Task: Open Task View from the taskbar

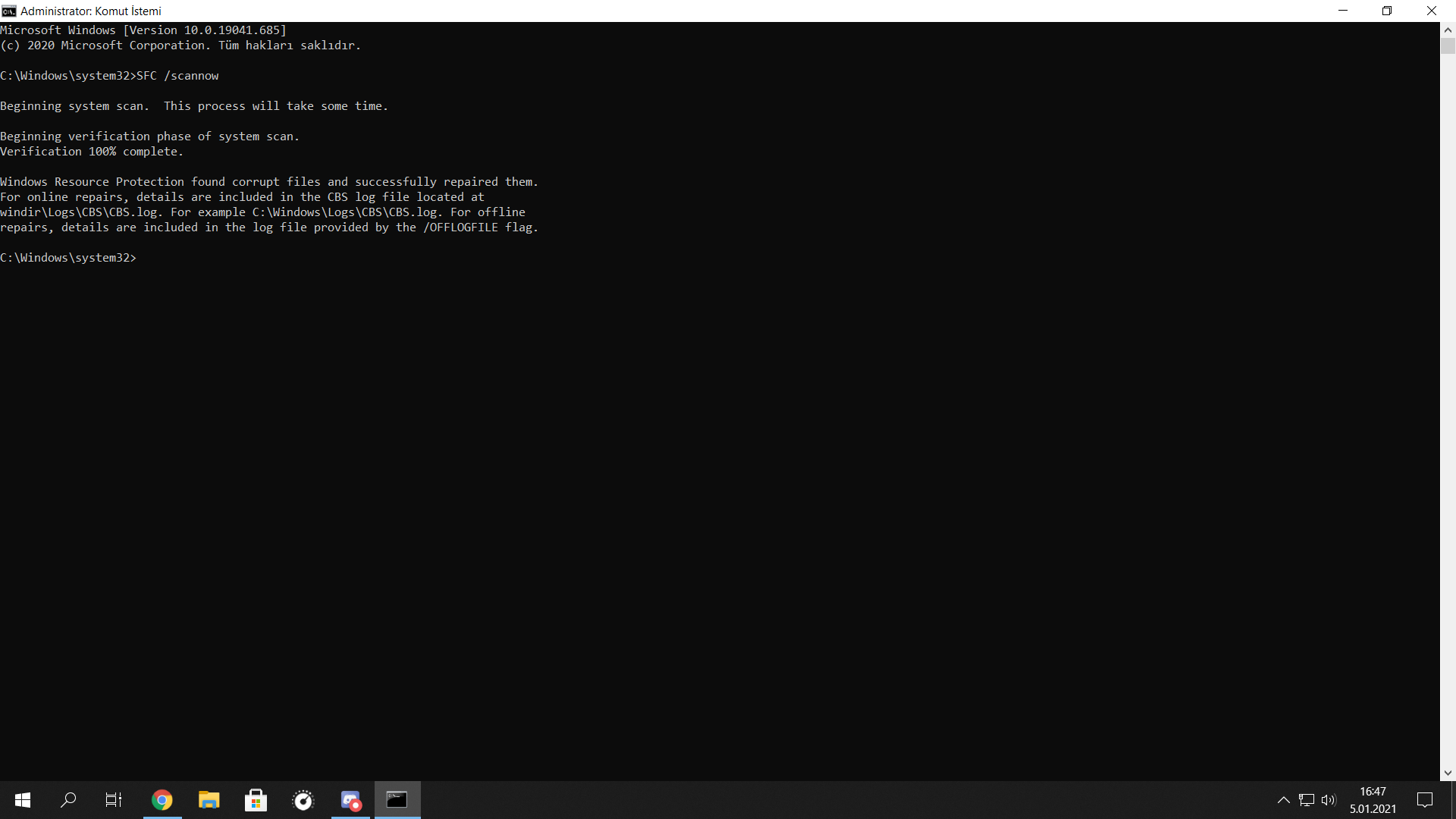Action: point(114,800)
